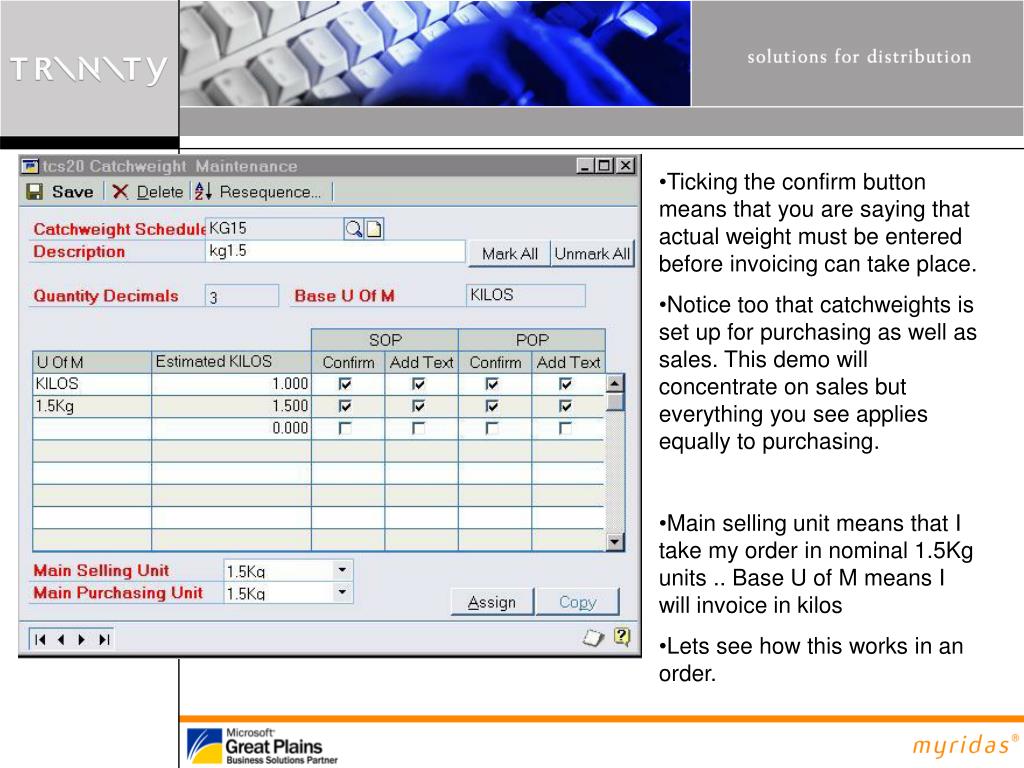Minimize the Catchweight Maintenance window
Image resolution: width=1024 pixels, height=768 pixels.
(x=586, y=166)
